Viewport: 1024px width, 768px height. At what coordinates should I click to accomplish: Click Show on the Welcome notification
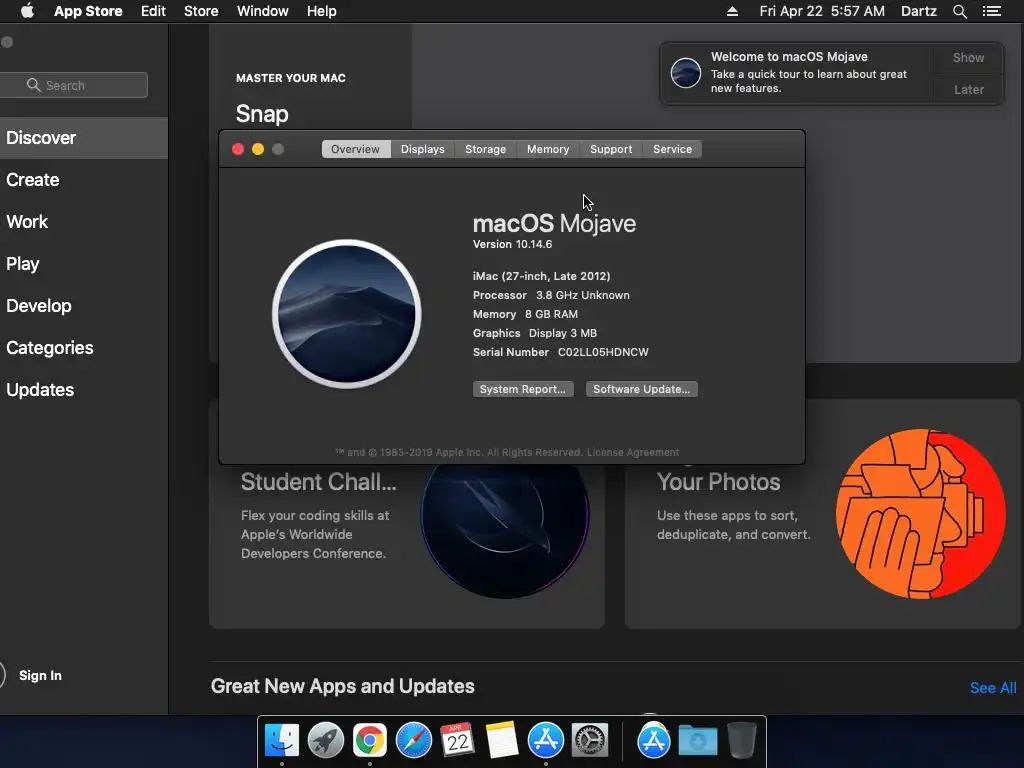click(x=968, y=57)
